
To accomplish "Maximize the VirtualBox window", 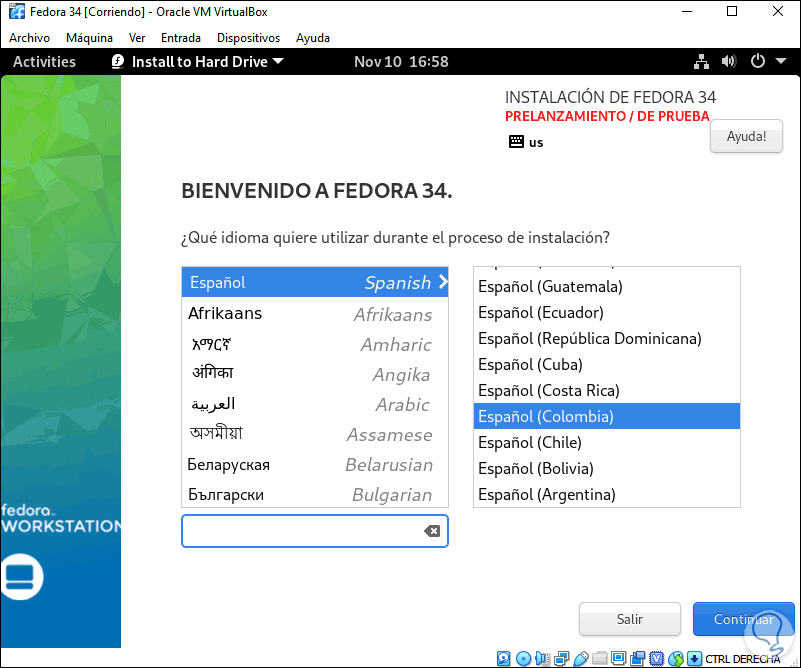I will pos(732,11).
